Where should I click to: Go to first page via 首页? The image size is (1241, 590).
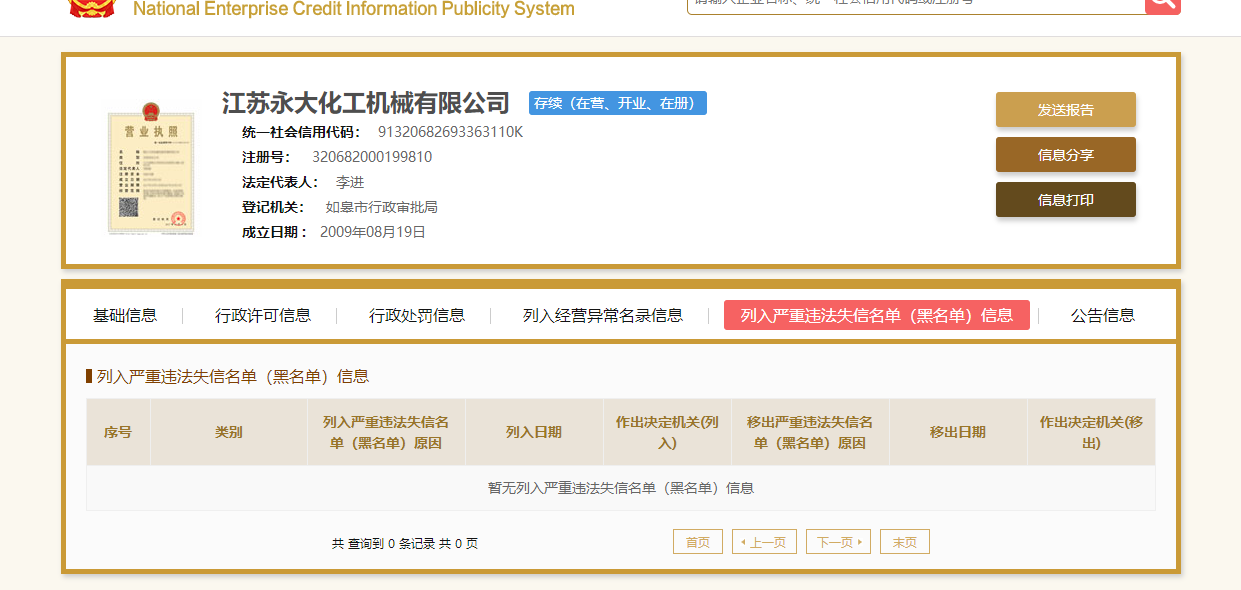[x=698, y=542]
